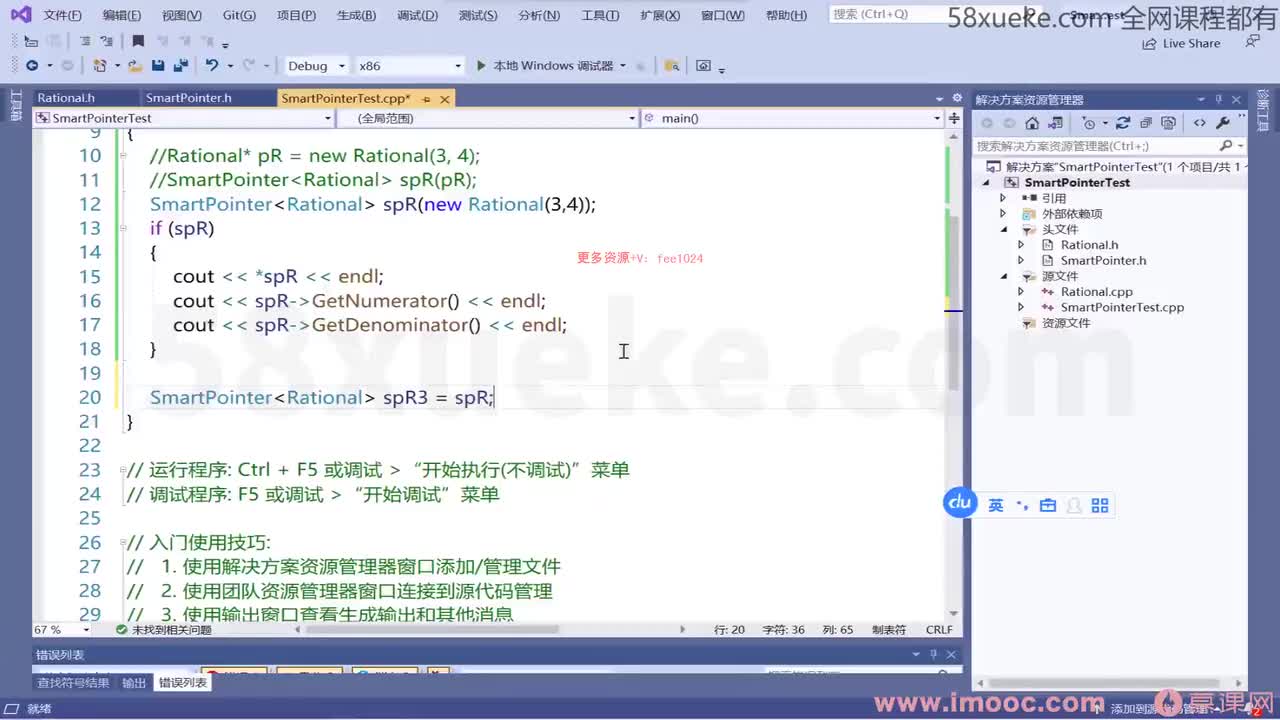This screenshot has height=720, width=1280.
Task: Switch to SmartPointer.h editor tab
Action: (x=188, y=98)
